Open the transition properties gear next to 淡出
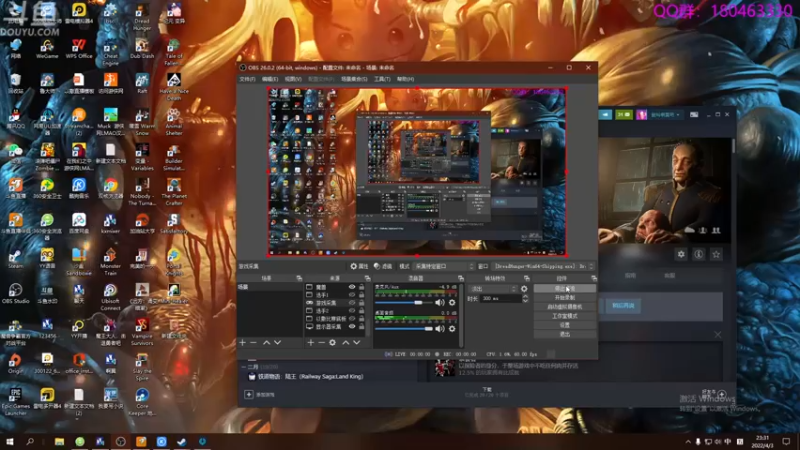 (524, 289)
